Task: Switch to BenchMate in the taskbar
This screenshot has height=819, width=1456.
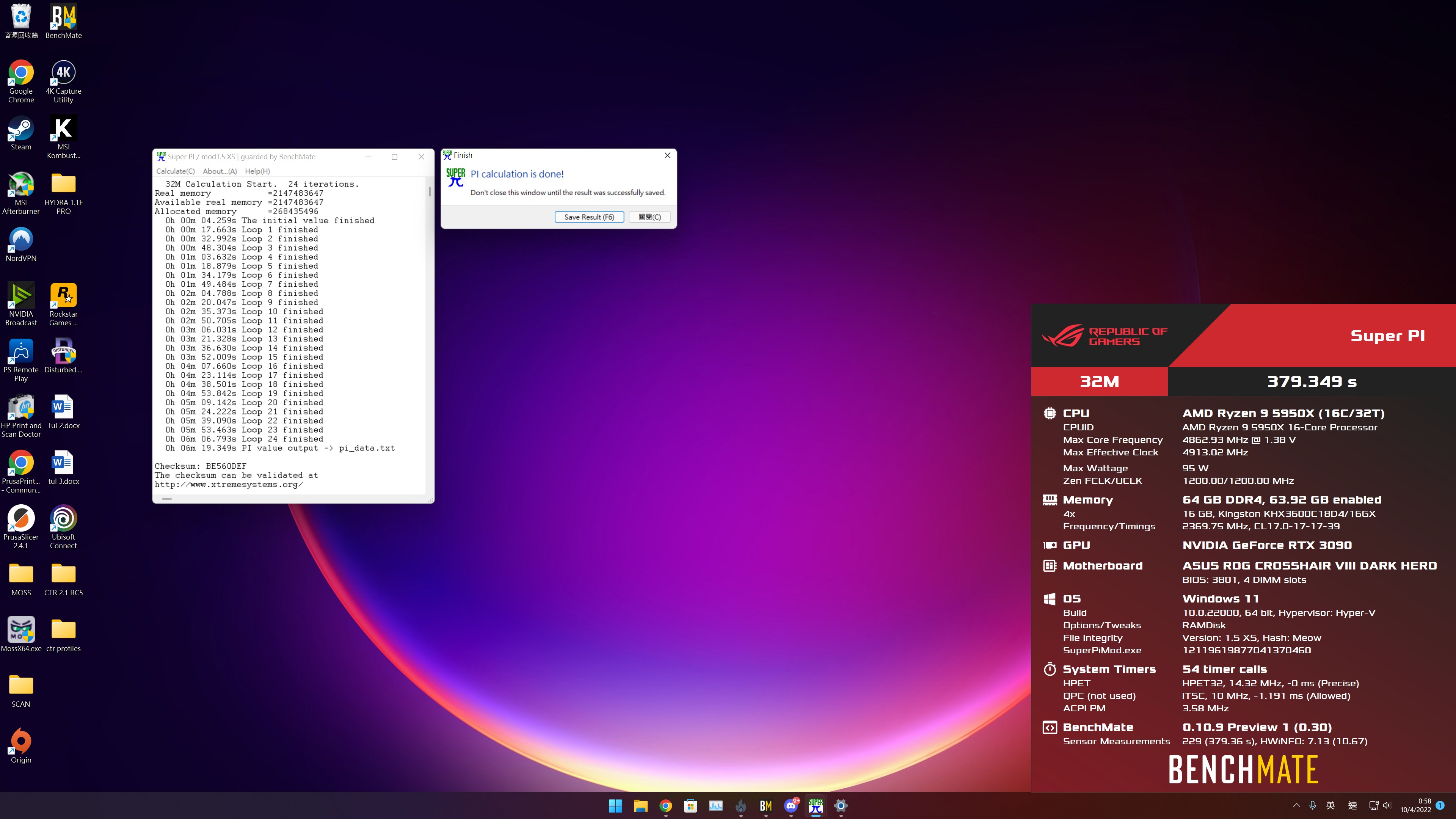Action: click(x=766, y=806)
